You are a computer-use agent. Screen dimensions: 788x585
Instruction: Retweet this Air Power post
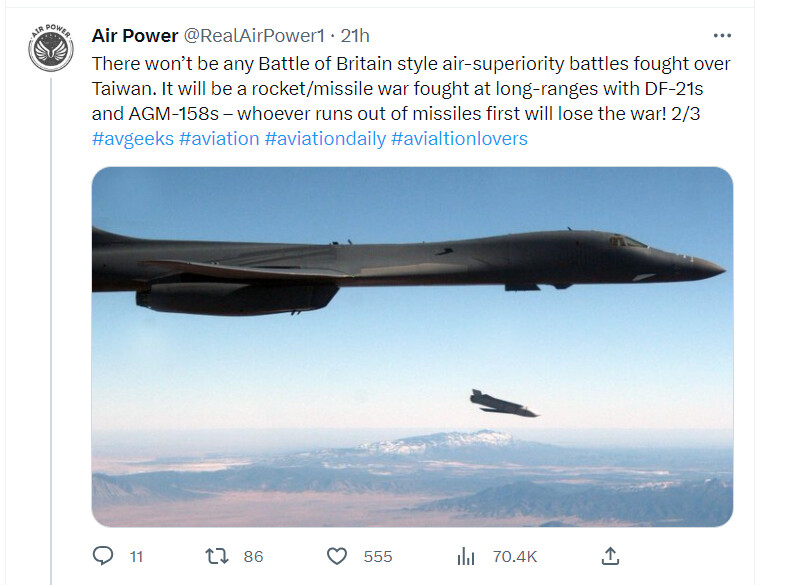click(x=218, y=556)
